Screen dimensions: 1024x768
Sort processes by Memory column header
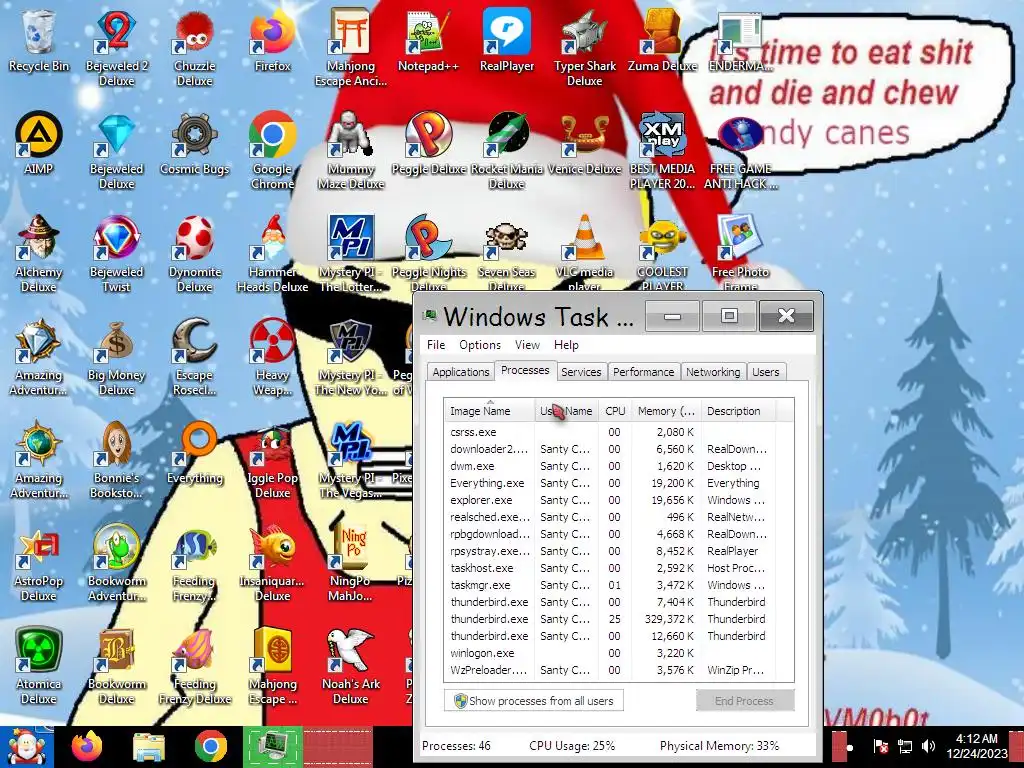tap(665, 411)
